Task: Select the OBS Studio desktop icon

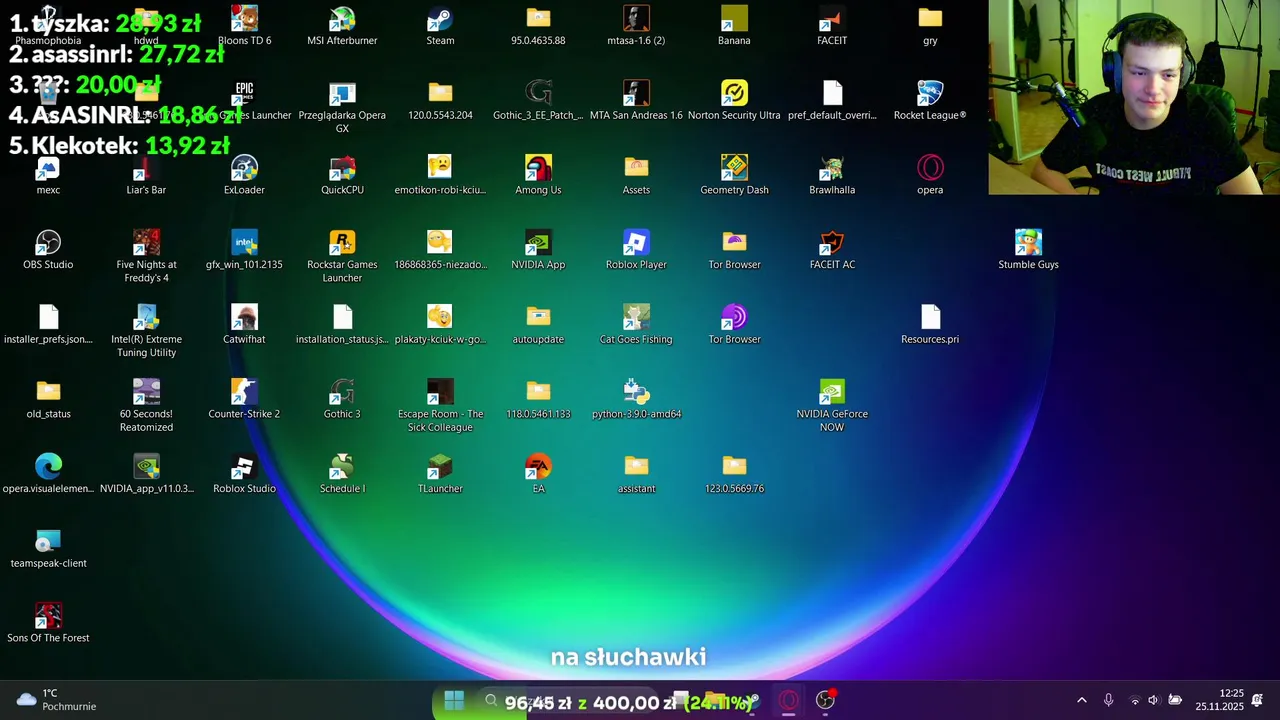Action: (x=48, y=250)
